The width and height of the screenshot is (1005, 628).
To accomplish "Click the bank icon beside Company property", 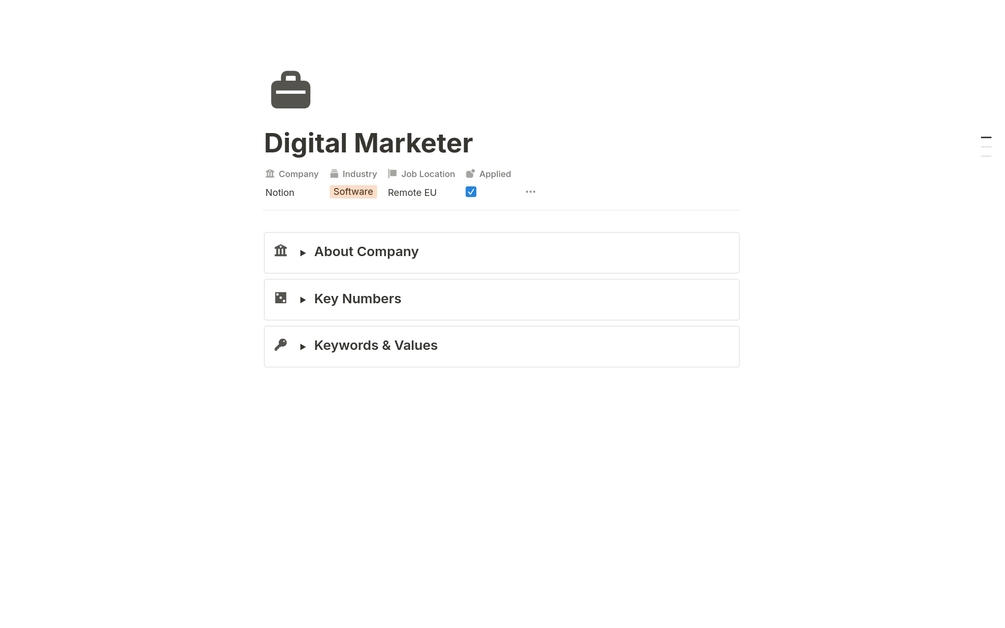I will tap(270, 174).
